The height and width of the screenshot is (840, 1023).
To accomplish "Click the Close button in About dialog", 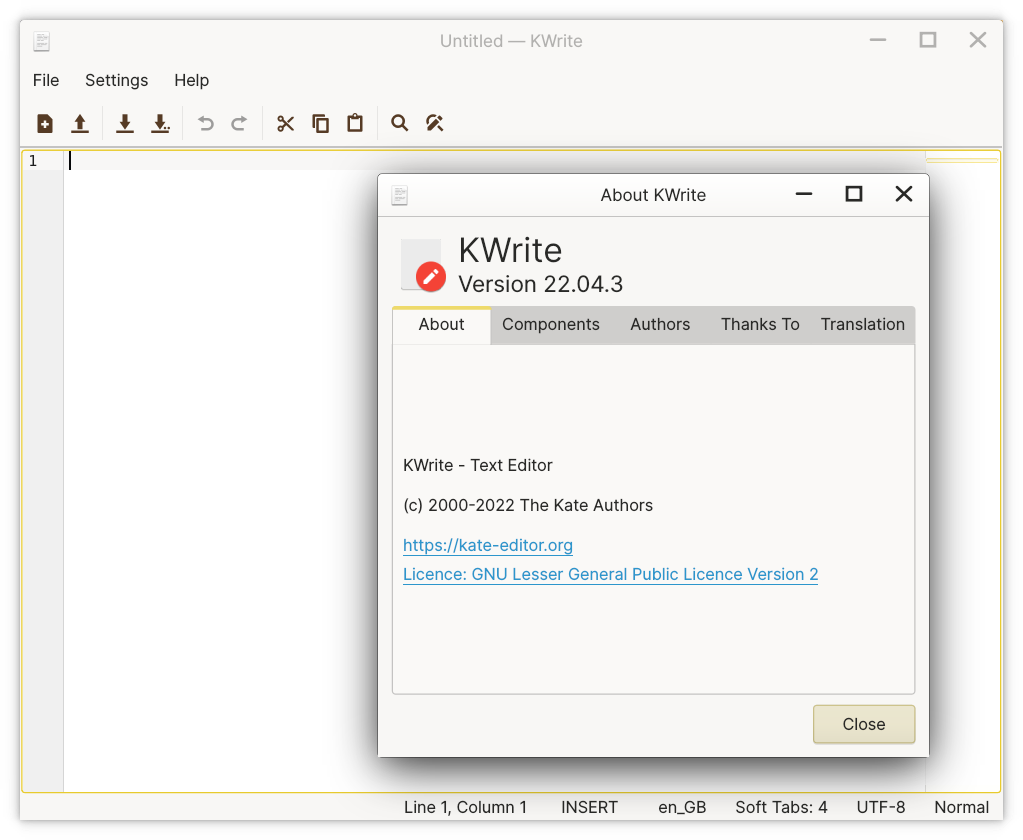I will pyautogui.click(x=864, y=724).
